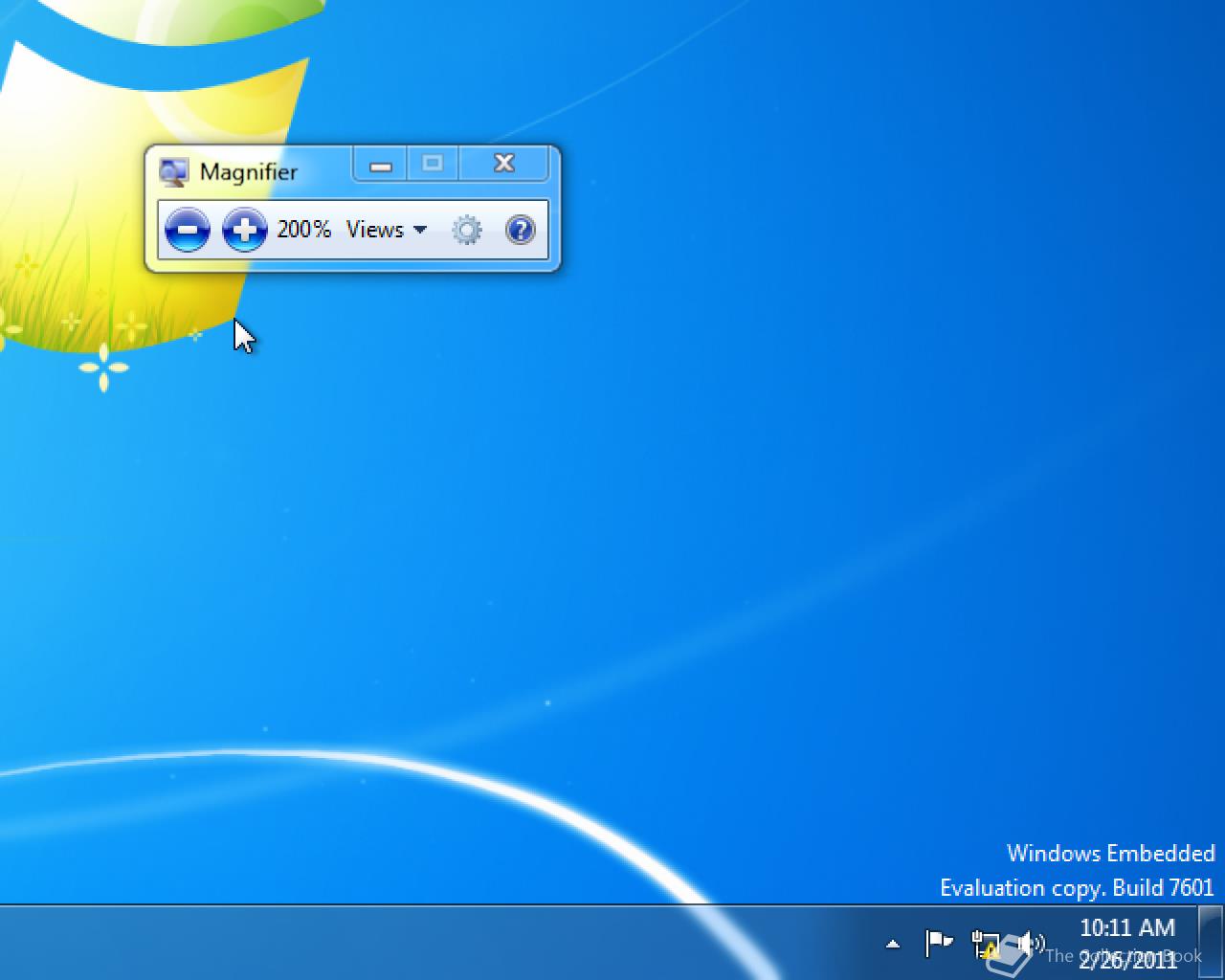Show hidden tray icons arrow

pos(893,945)
